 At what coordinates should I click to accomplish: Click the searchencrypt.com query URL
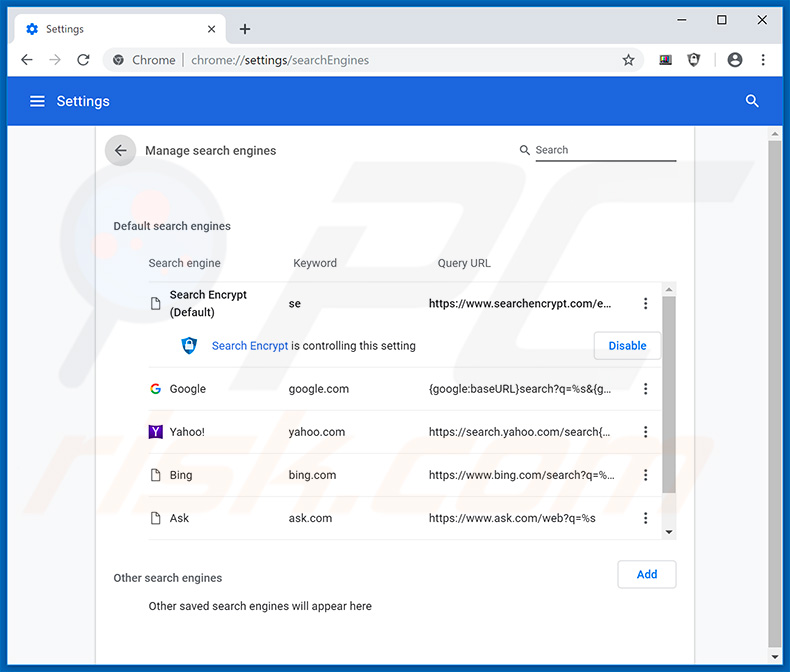pos(519,303)
